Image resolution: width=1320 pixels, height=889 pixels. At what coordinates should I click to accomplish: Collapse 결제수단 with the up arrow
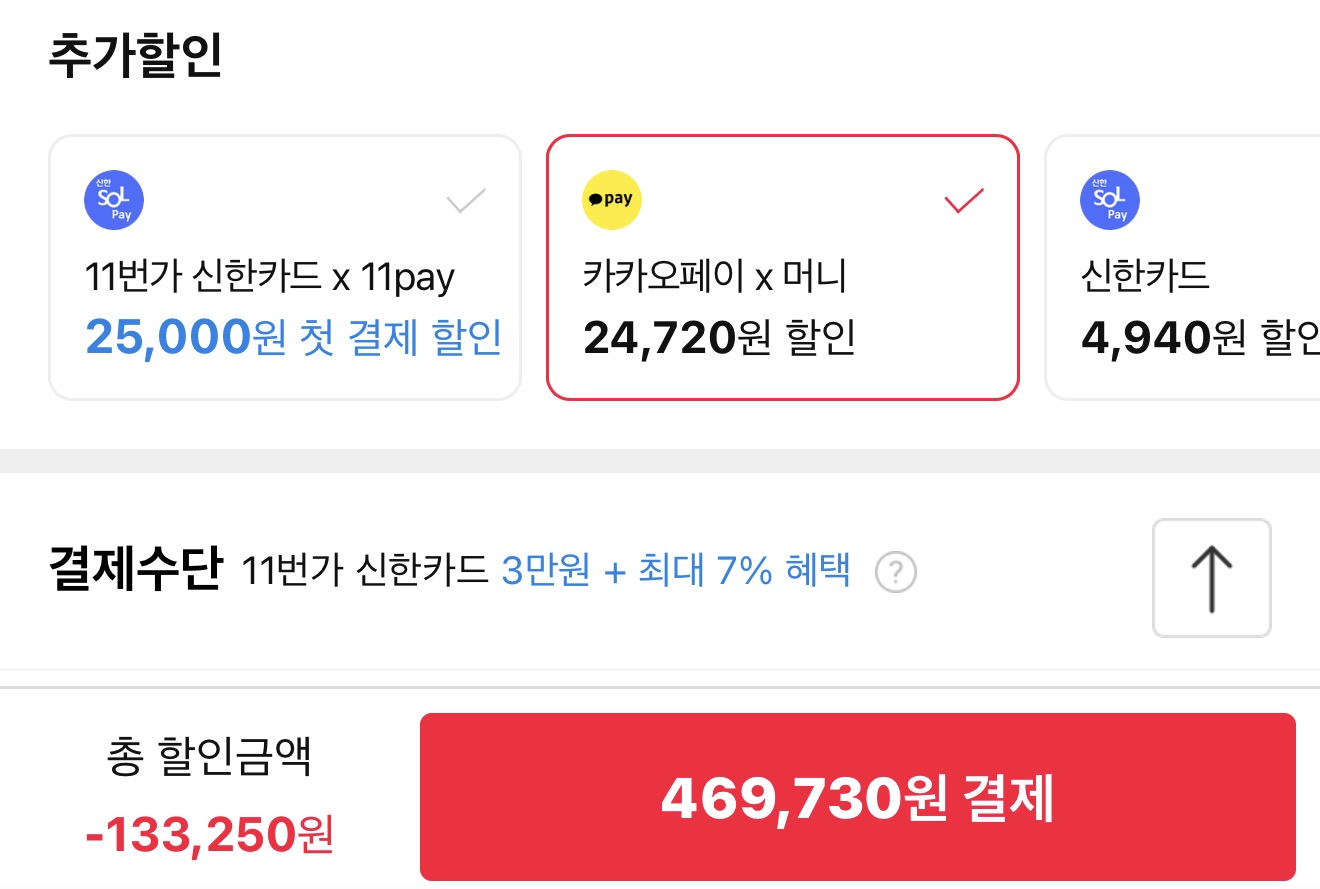coord(1211,578)
